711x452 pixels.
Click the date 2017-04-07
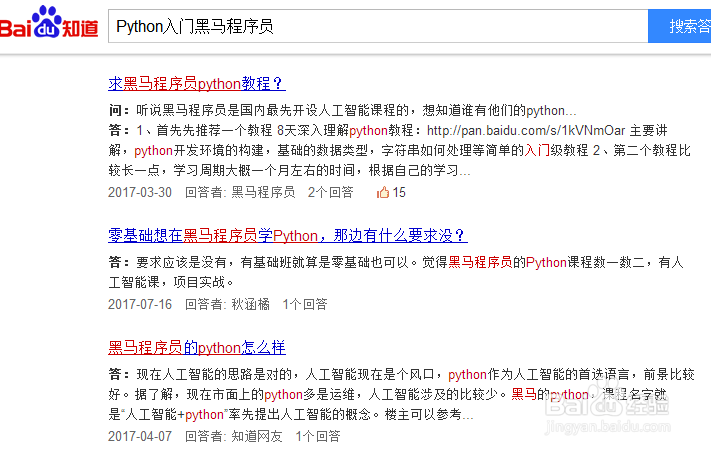[x=140, y=436]
